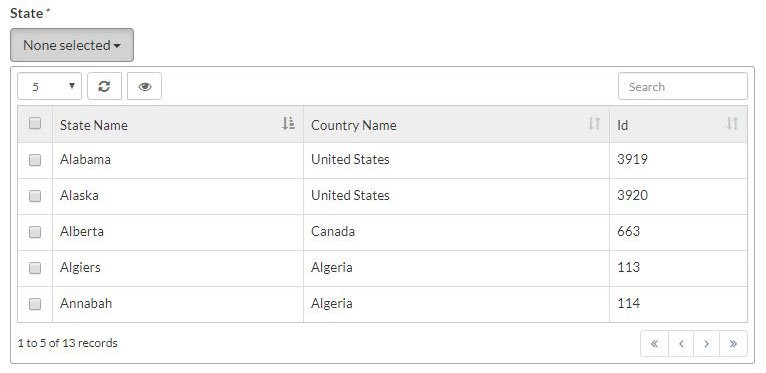766x373 pixels.
Task: Go to next page of records
Action: (x=706, y=344)
